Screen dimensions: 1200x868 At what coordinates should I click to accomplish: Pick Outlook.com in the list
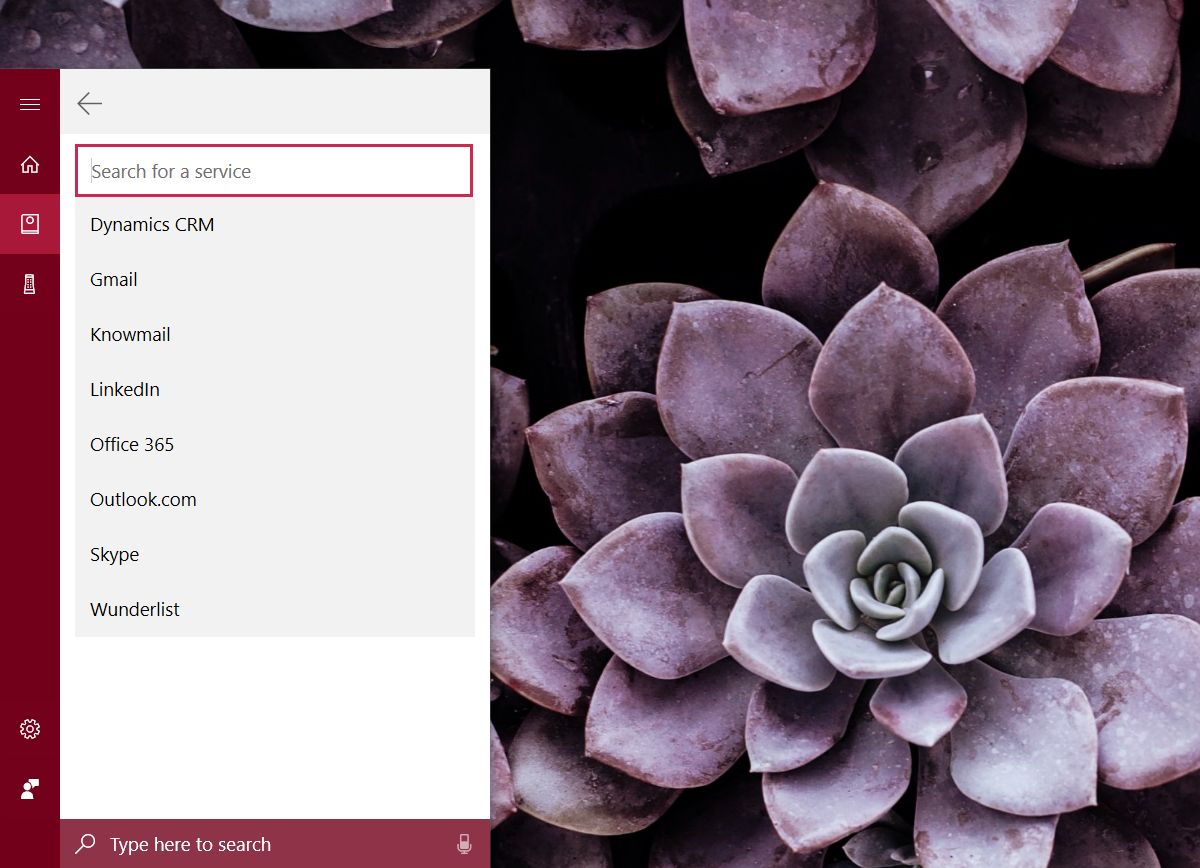pyautogui.click(x=275, y=500)
